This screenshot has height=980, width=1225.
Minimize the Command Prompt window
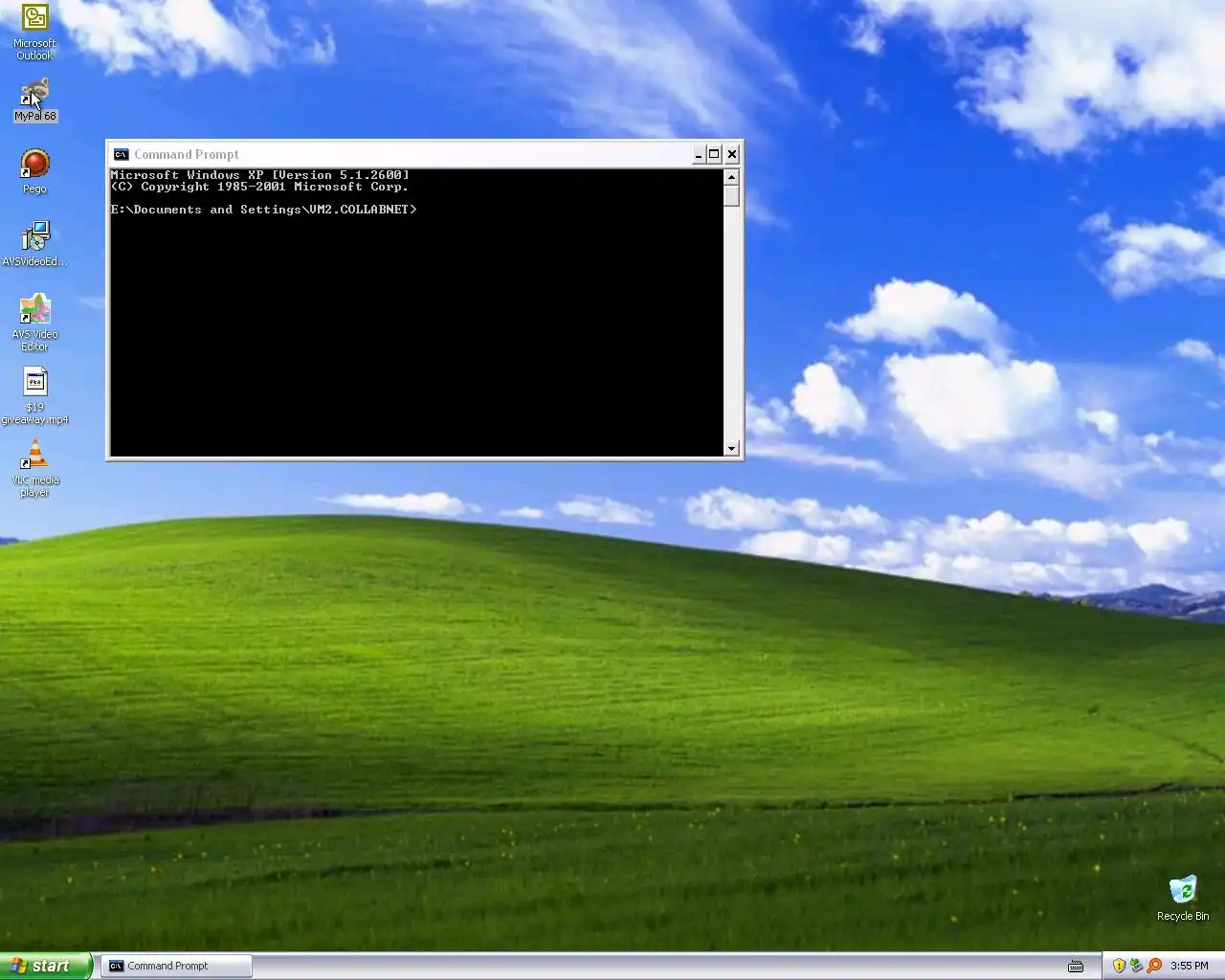(x=699, y=154)
